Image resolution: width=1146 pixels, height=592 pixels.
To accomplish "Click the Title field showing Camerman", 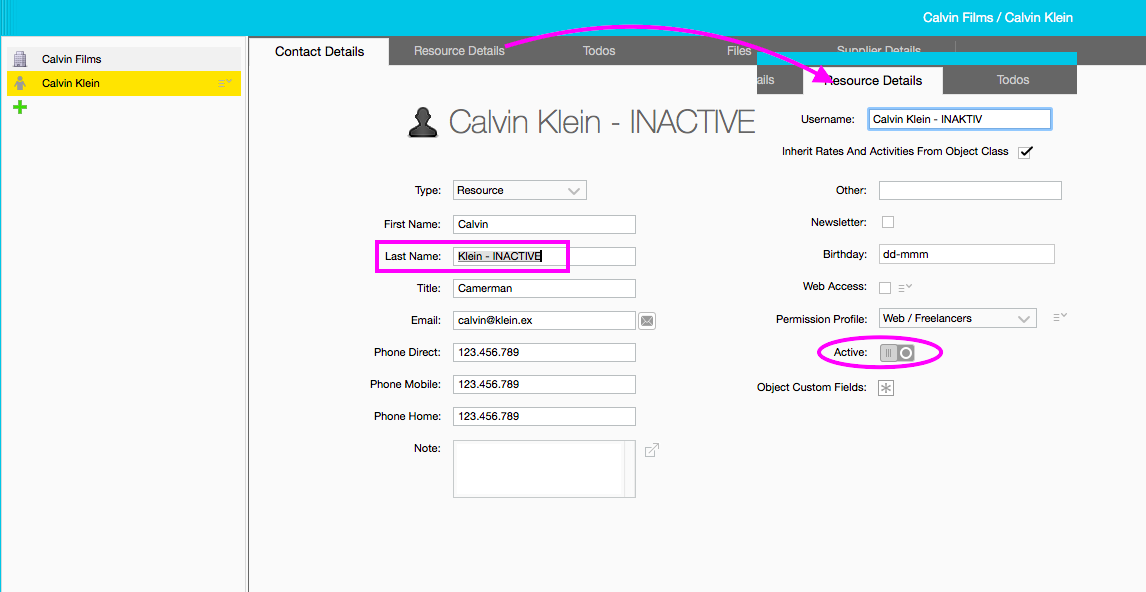I will click(x=544, y=289).
